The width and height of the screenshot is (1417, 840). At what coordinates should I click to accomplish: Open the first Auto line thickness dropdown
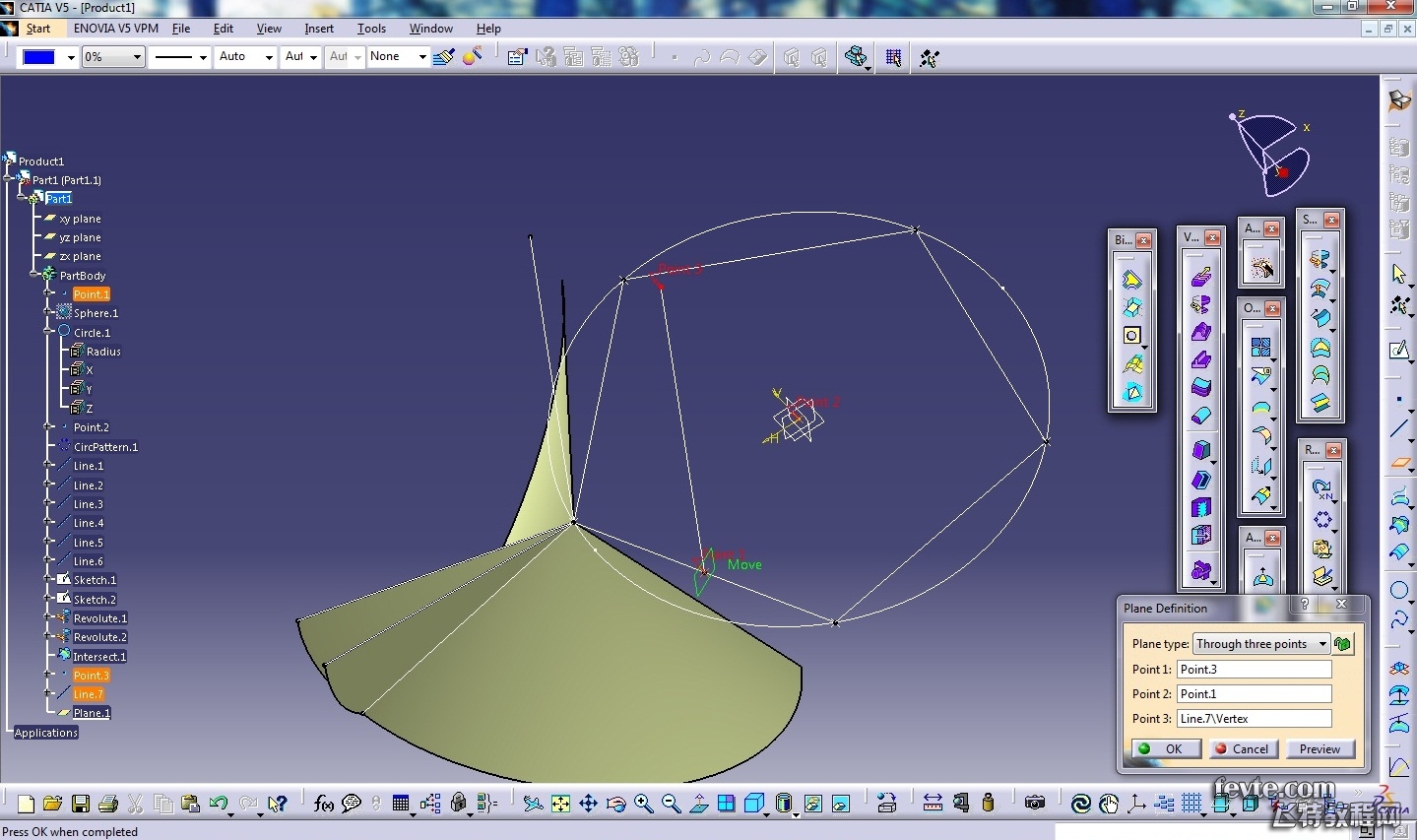coord(268,57)
